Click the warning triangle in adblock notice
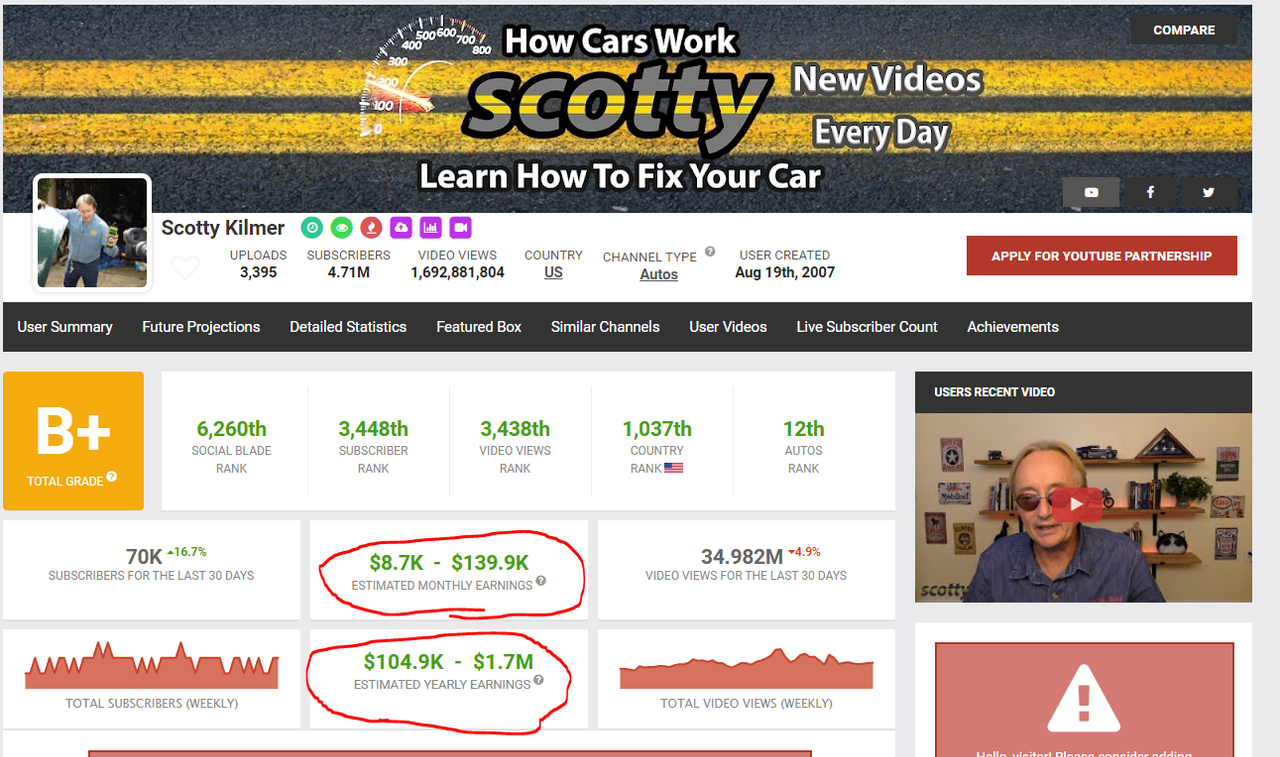This screenshot has height=757, width=1280. [x=1084, y=698]
